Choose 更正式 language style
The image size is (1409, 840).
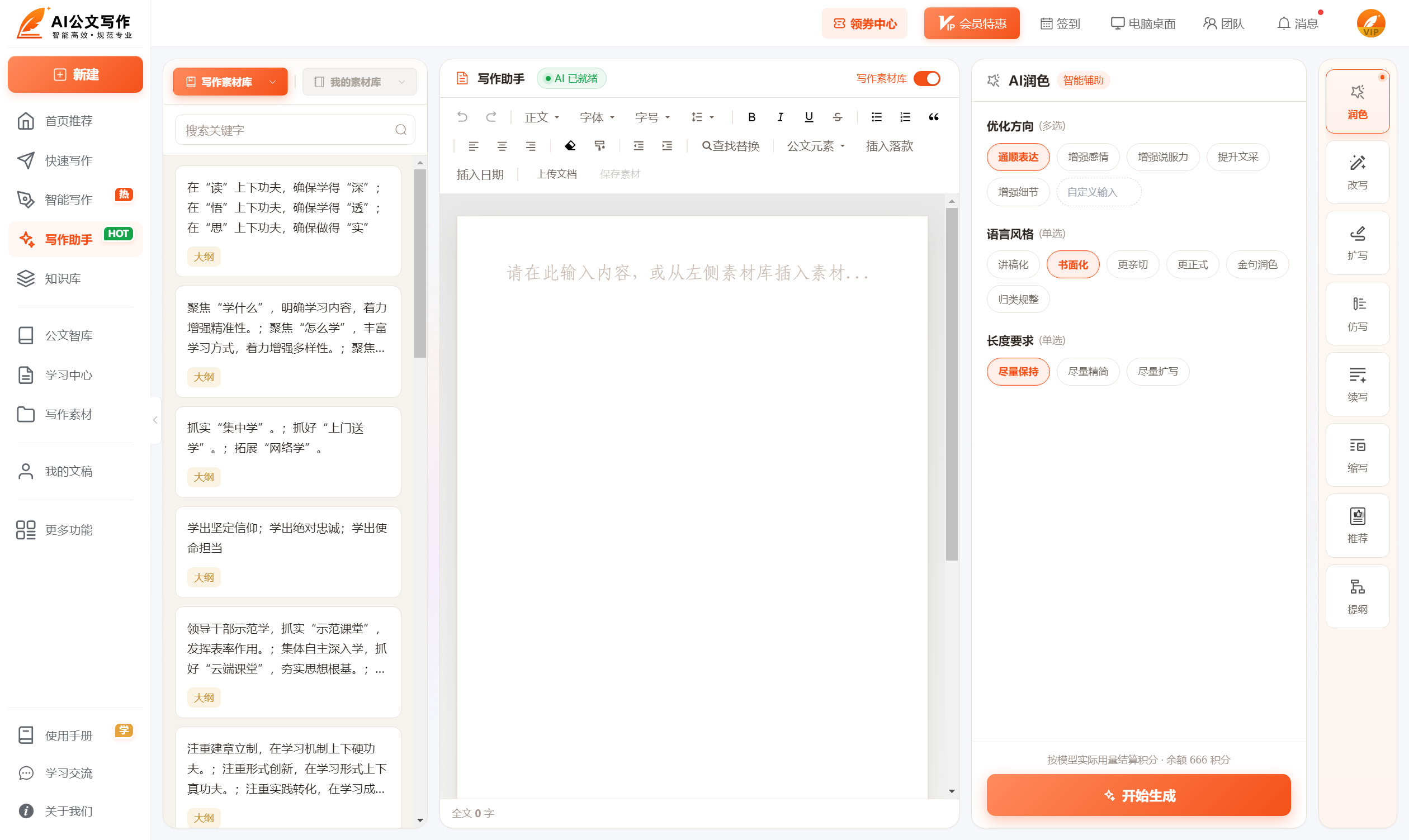tap(1193, 265)
